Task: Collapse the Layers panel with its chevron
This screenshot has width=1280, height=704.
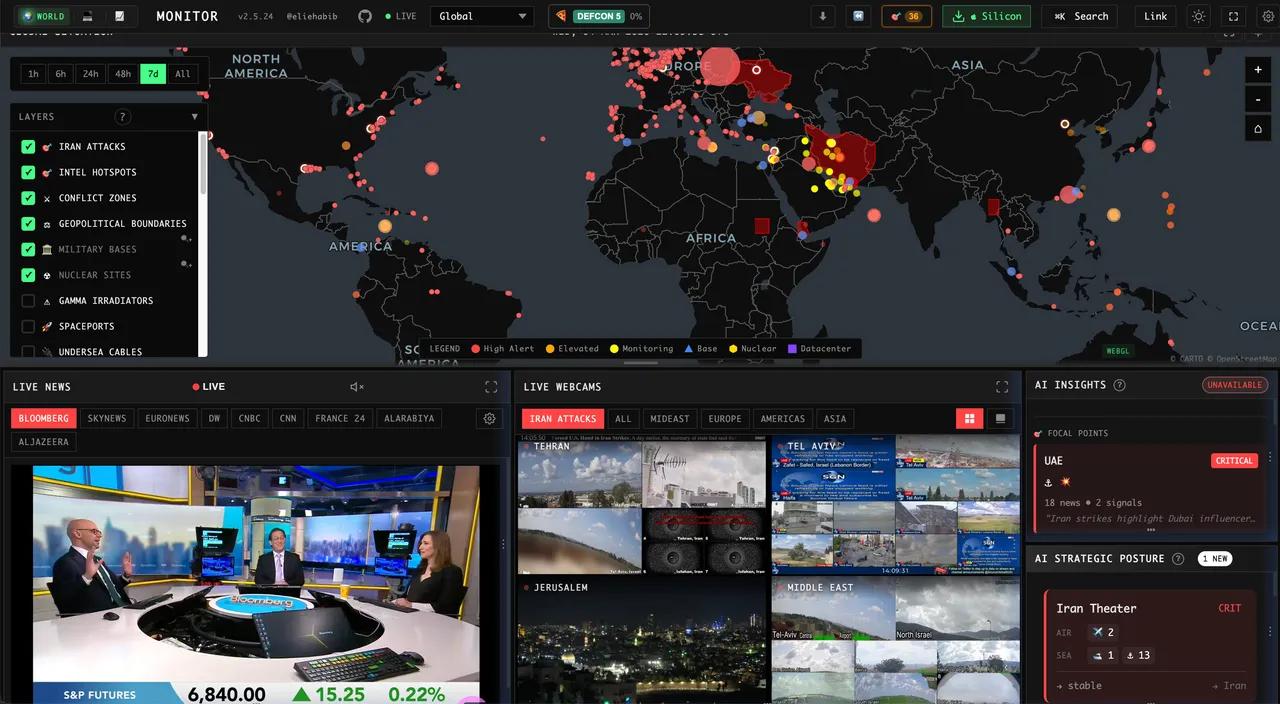Action: coord(194,116)
